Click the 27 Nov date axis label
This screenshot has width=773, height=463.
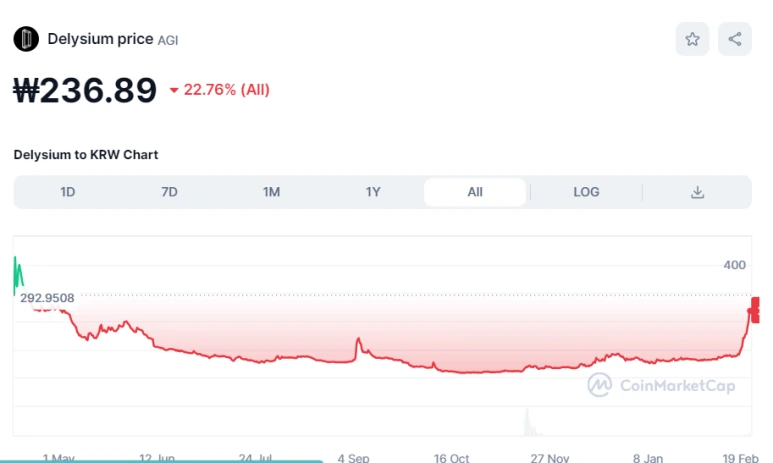(550, 458)
